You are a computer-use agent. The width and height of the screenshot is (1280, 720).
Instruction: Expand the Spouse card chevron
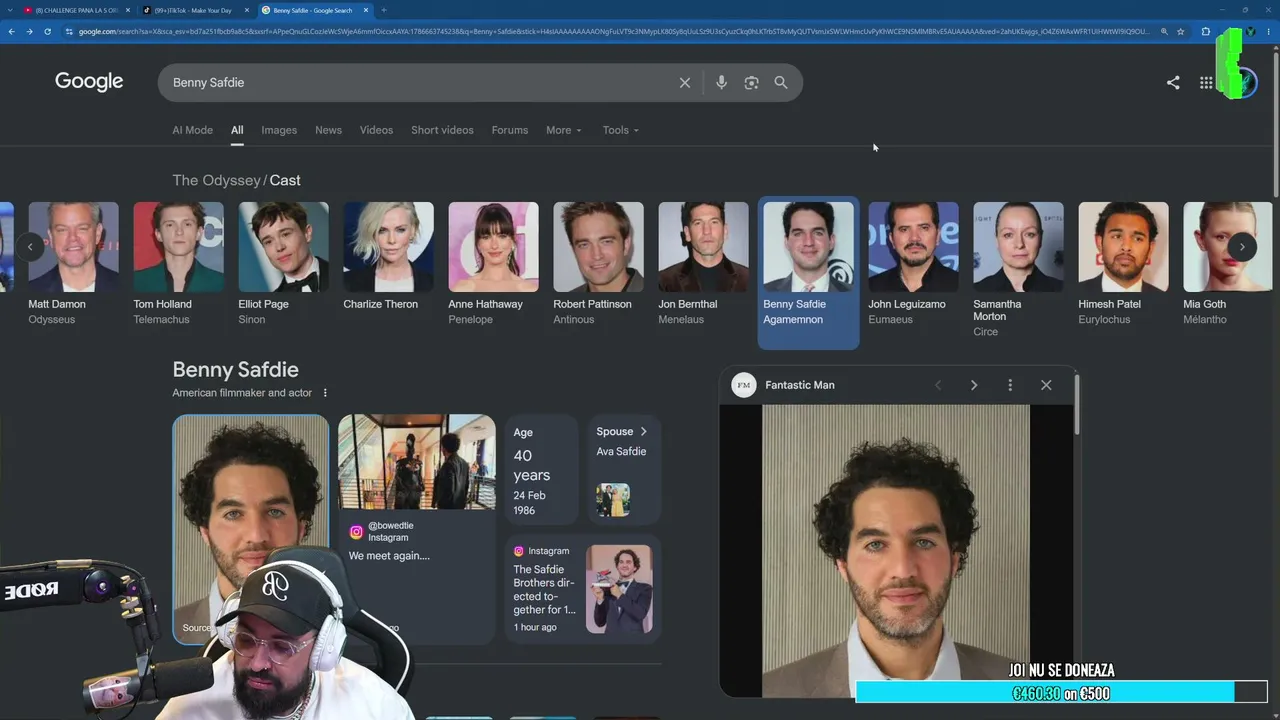pyautogui.click(x=643, y=432)
